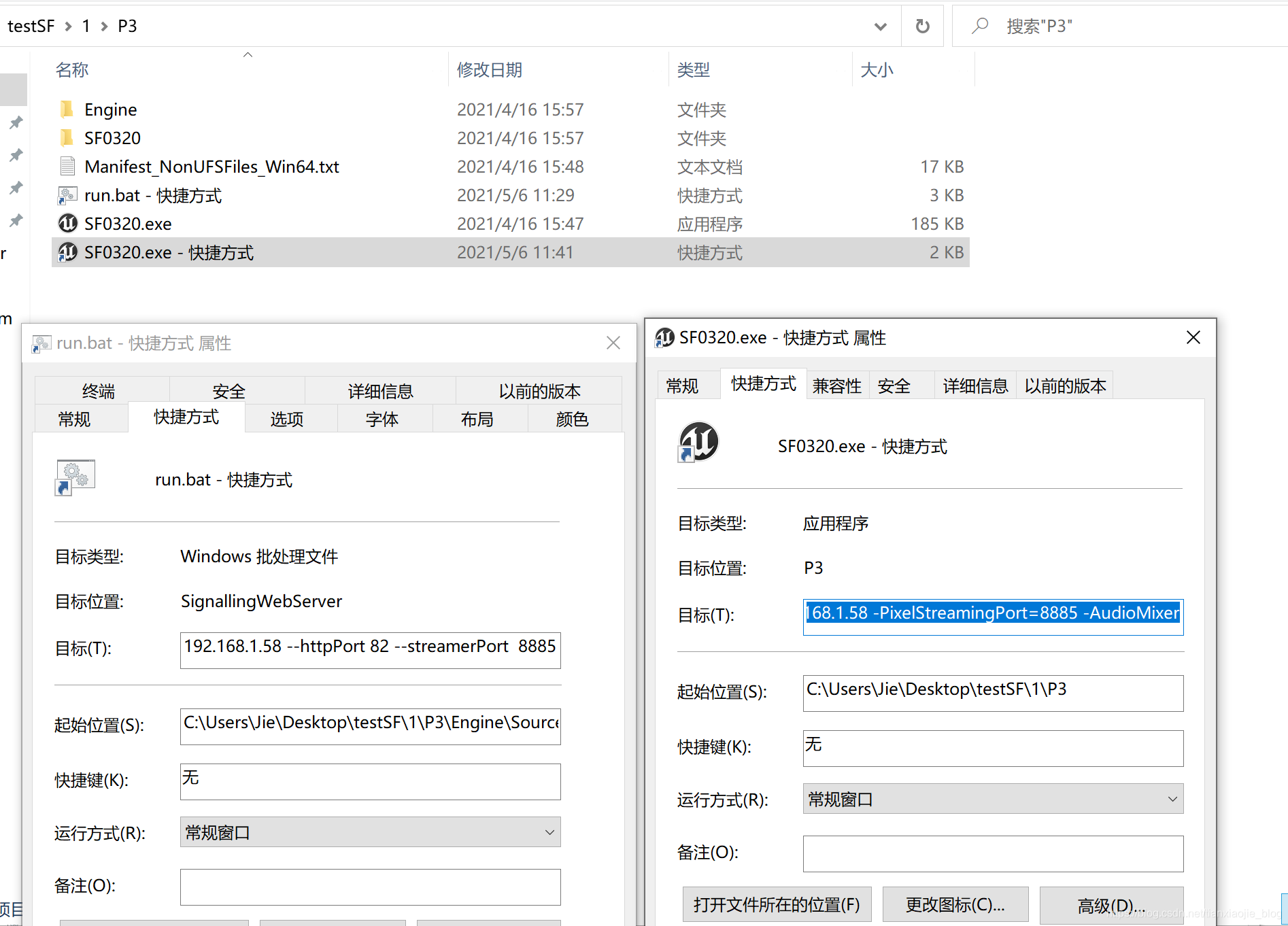Expand the address bar history dropdown
The height and width of the screenshot is (926, 1288).
click(880, 27)
